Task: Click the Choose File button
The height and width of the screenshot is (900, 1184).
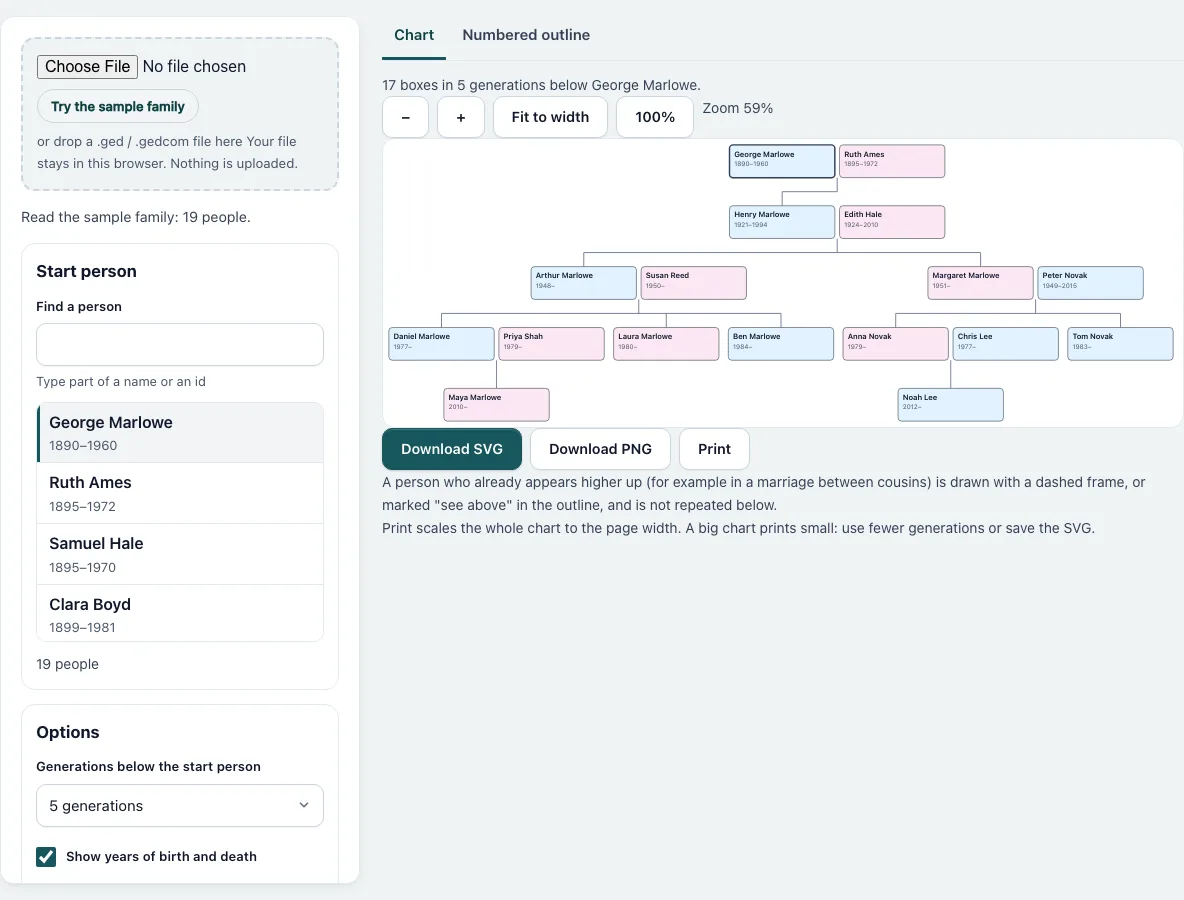Action: [x=88, y=66]
